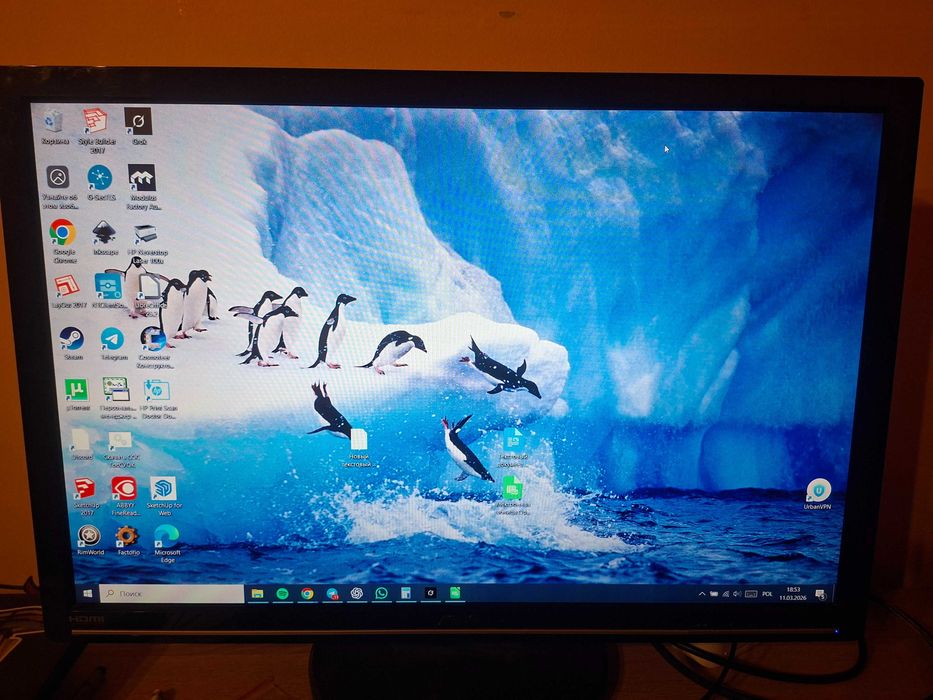The height and width of the screenshot is (700, 933).
Task: Launch Microsoft Edge desktop shortcut
Action: tap(167, 543)
